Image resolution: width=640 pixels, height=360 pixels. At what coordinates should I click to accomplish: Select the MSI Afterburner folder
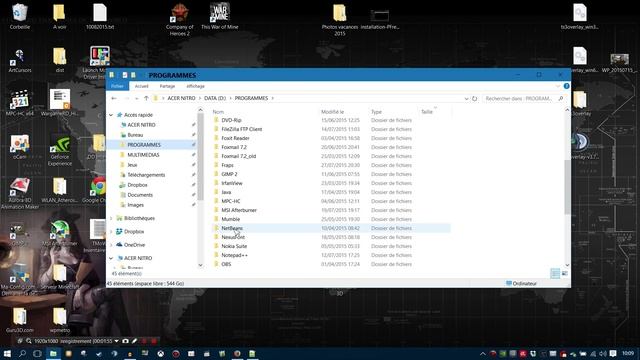pyautogui.click(x=239, y=210)
